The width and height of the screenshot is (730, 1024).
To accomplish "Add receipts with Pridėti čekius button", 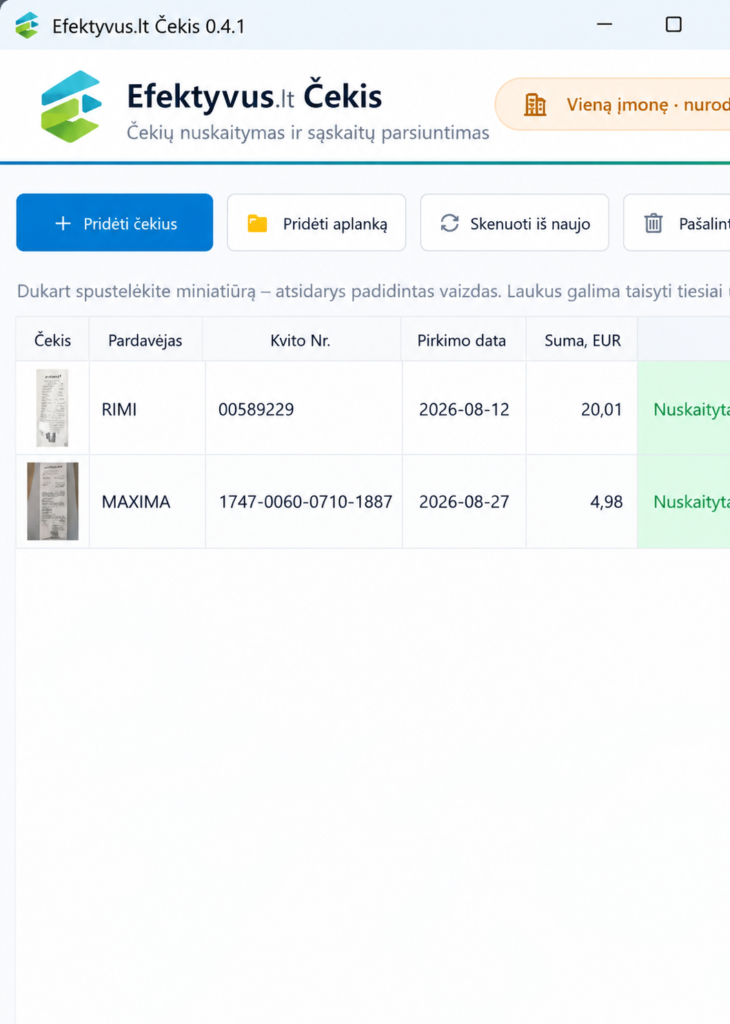I will pyautogui.click(x=115, y=222).
